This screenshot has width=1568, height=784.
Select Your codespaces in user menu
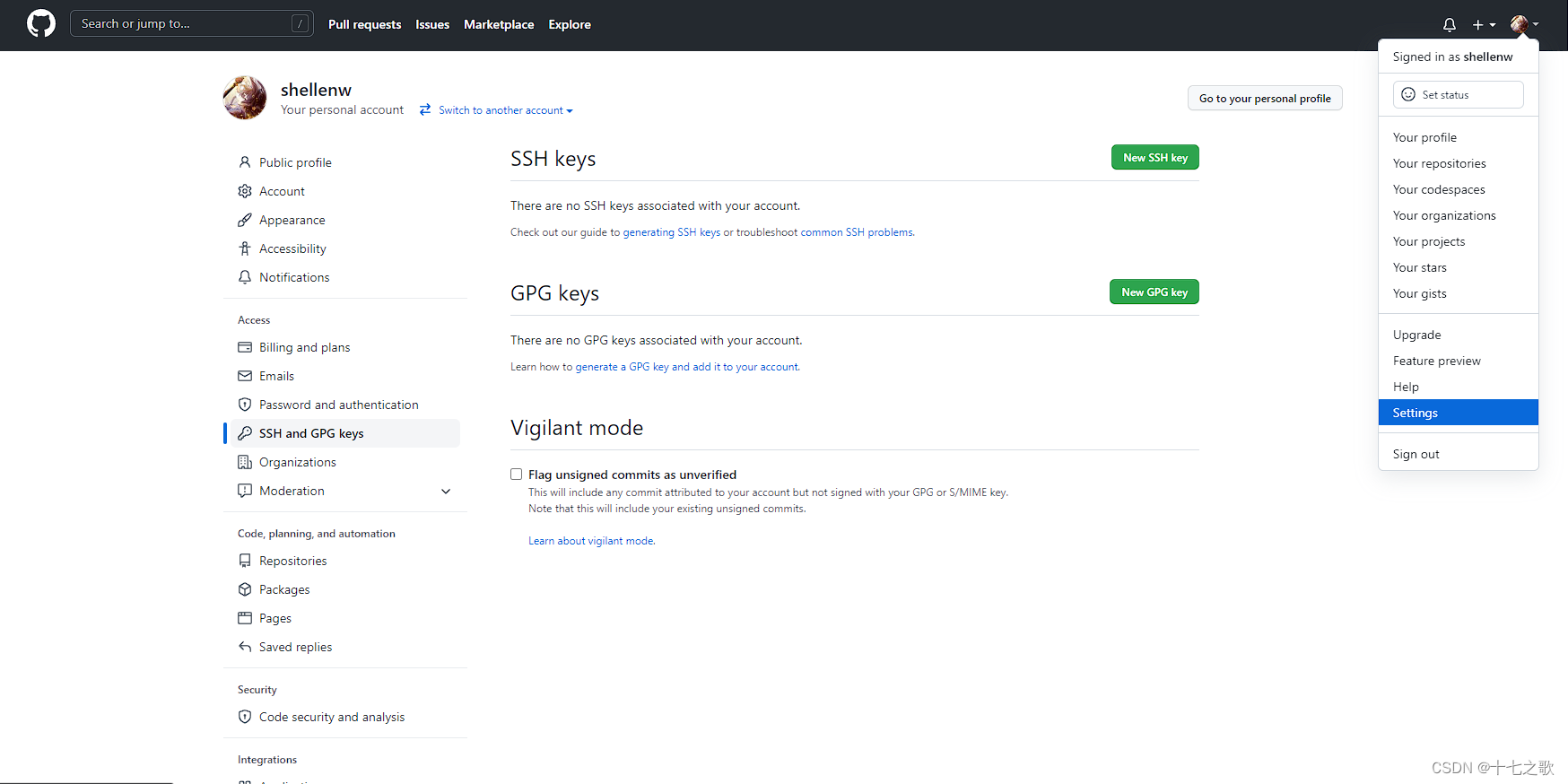[x=1459, y=189]
